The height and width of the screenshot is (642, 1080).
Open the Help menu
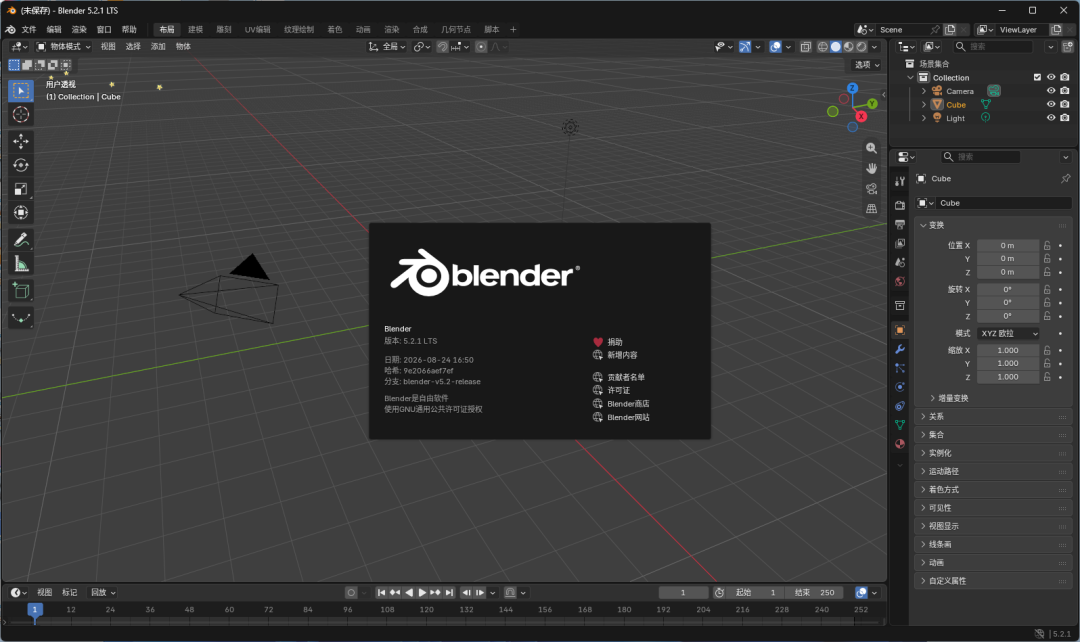129,30
